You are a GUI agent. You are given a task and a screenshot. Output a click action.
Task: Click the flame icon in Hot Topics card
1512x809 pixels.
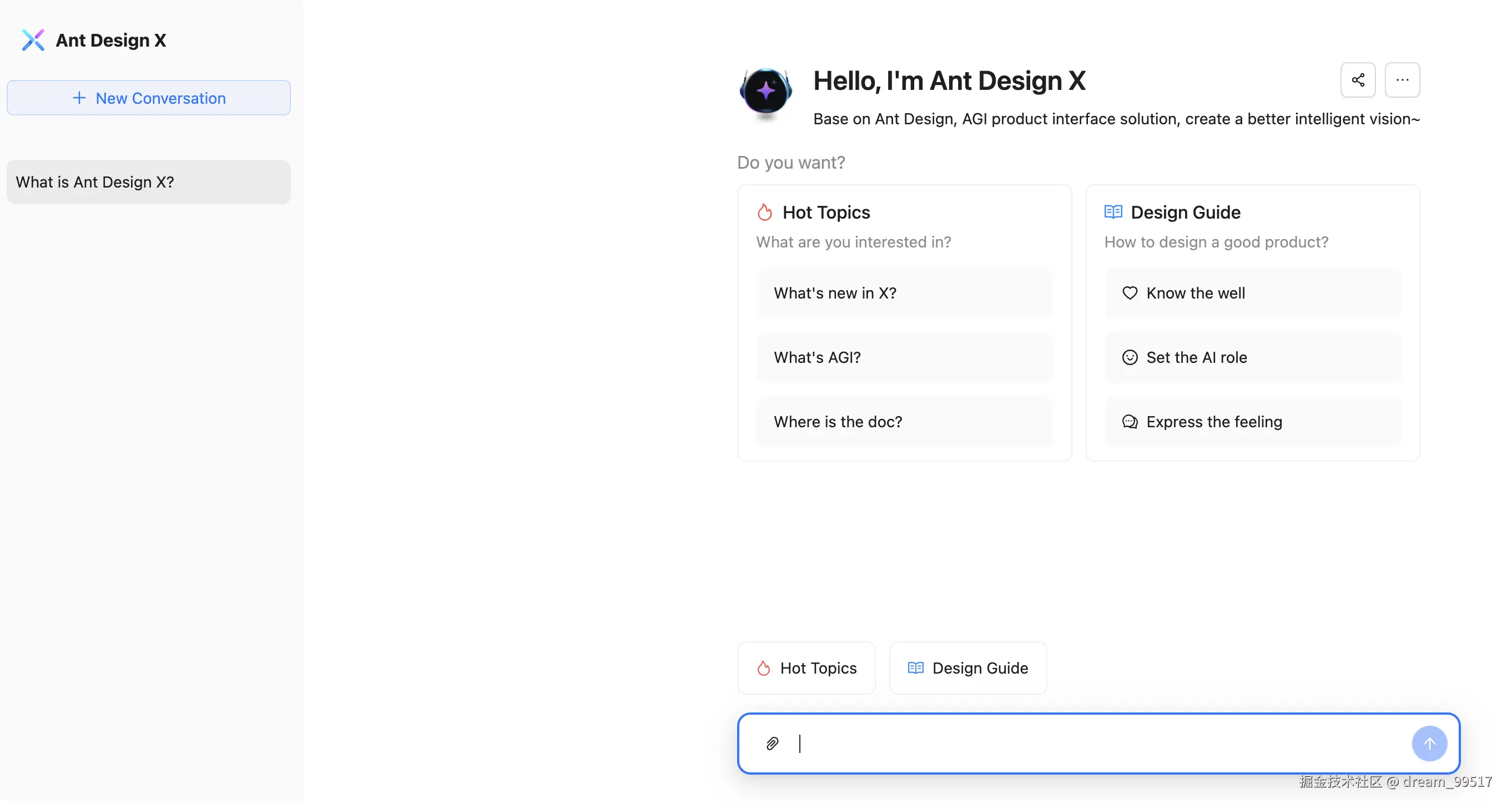[x=764, y=212]
